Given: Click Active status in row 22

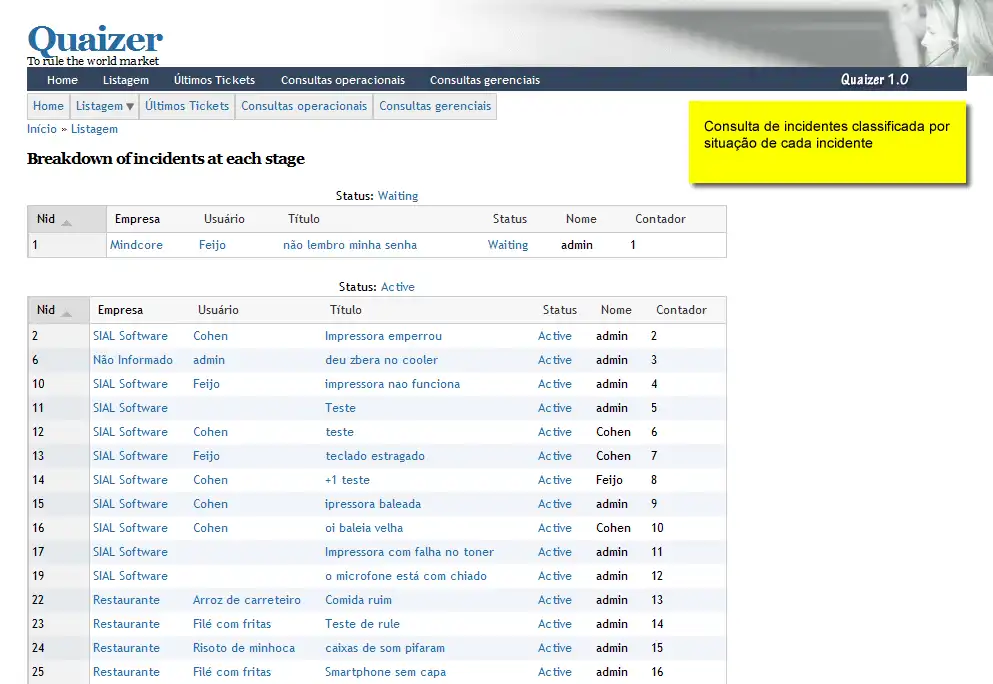Looking at the screenshot, I should [555, 600].
